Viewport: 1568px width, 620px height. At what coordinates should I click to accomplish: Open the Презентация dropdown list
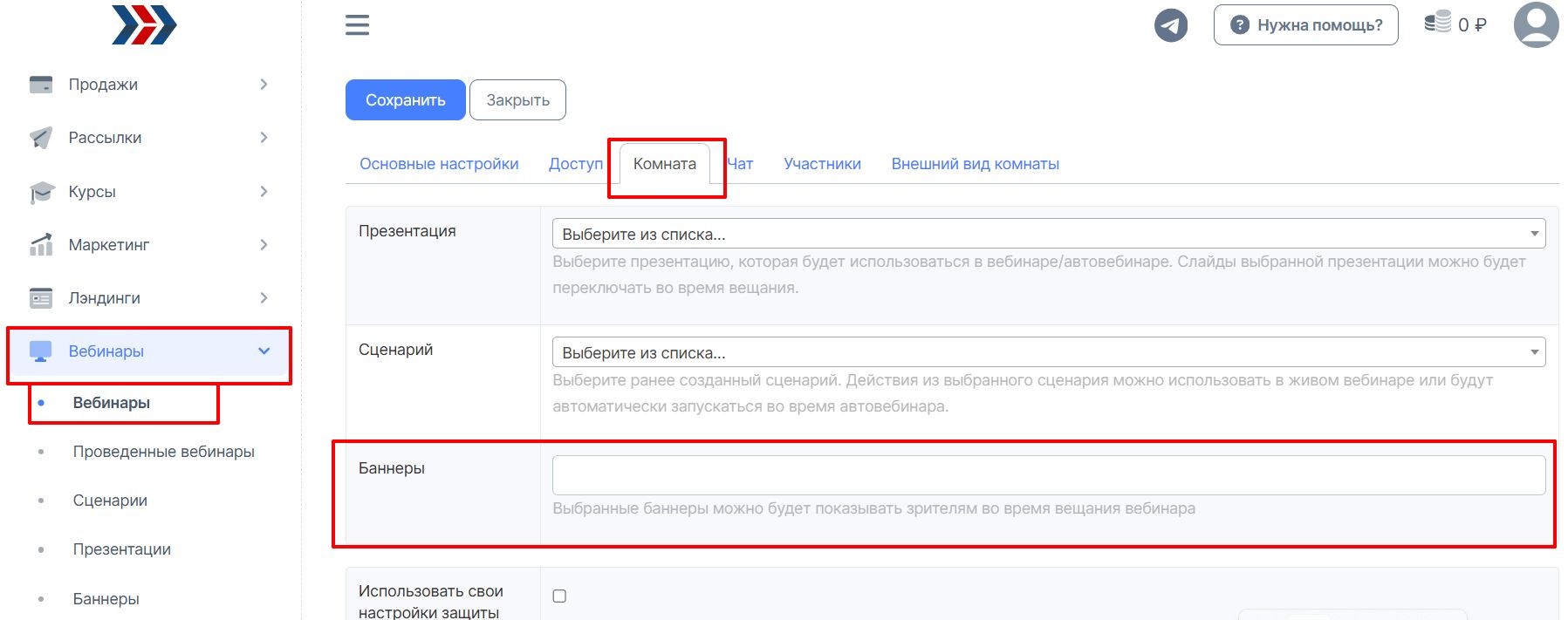point(1048,234)
